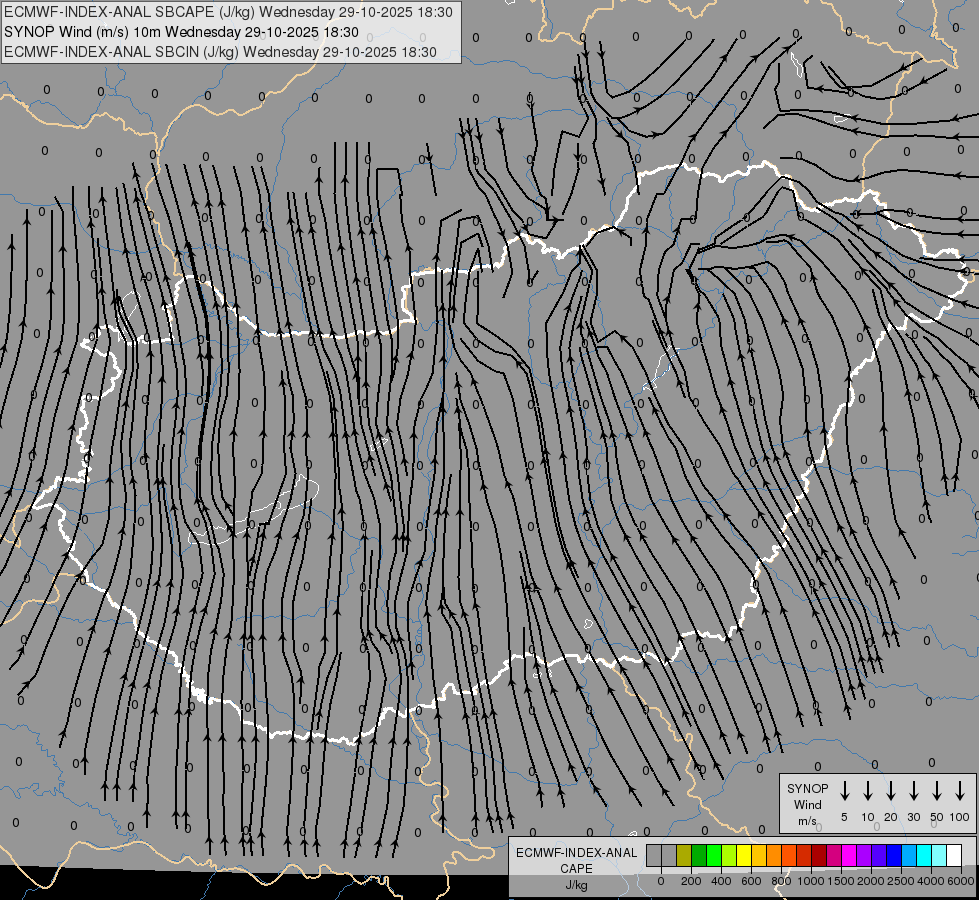
Task: Click the 20 label under wind legend arrow
Action: [891, 817]
